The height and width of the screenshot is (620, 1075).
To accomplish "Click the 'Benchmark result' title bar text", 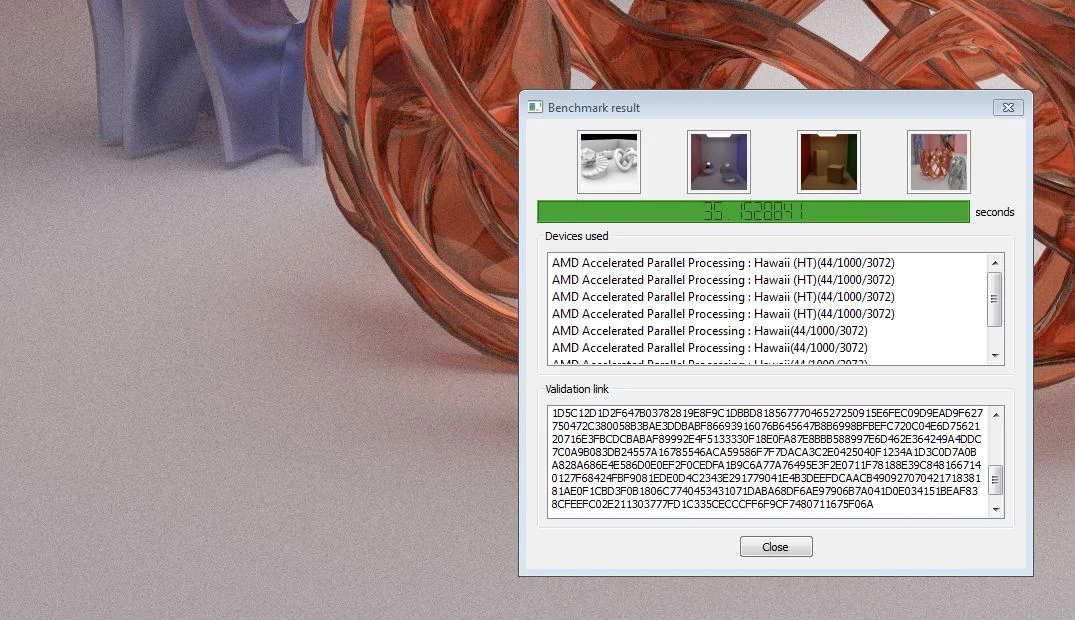I will coord(594,108).
